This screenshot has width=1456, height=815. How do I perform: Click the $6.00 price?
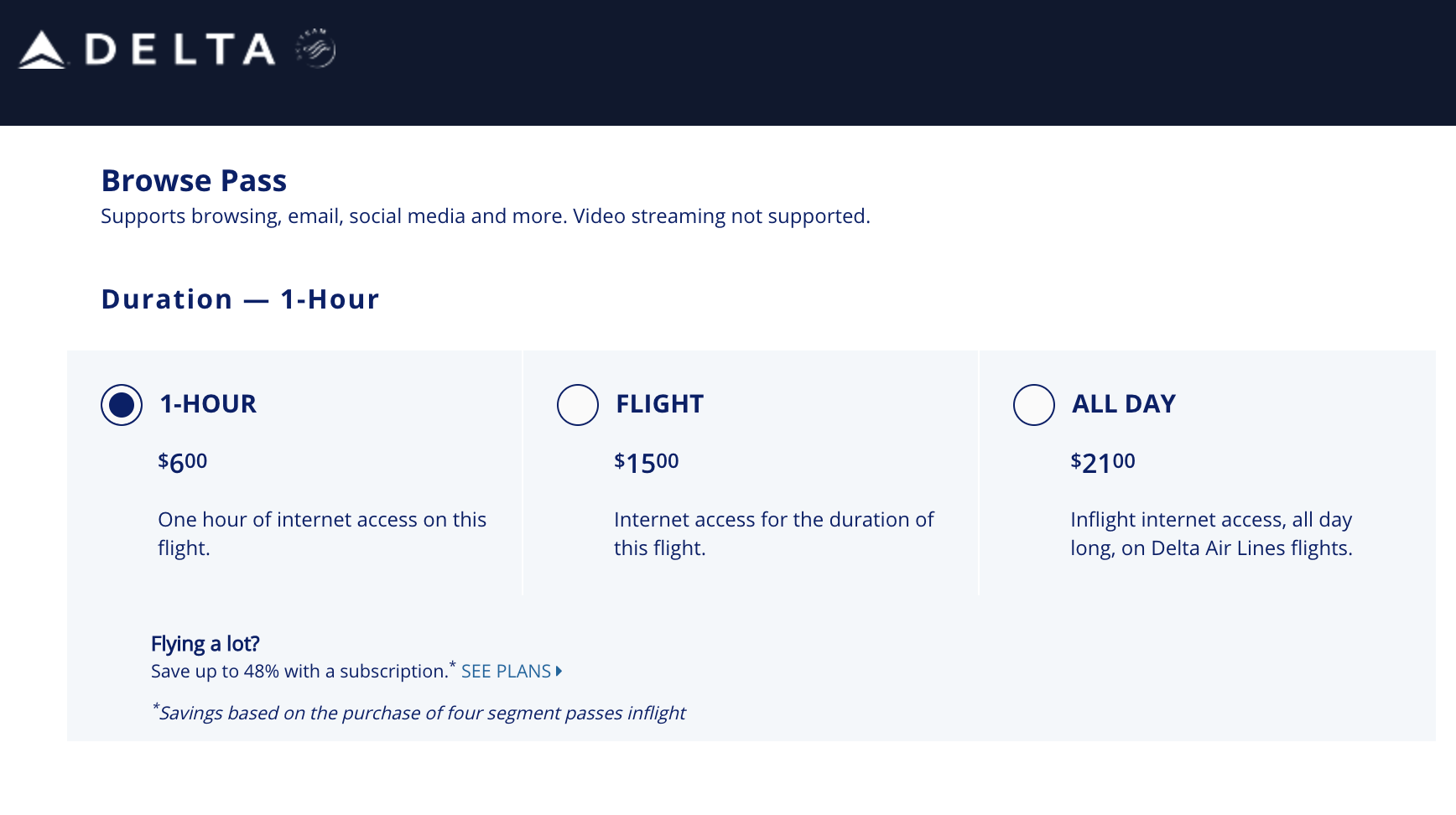tap(183, 462)
